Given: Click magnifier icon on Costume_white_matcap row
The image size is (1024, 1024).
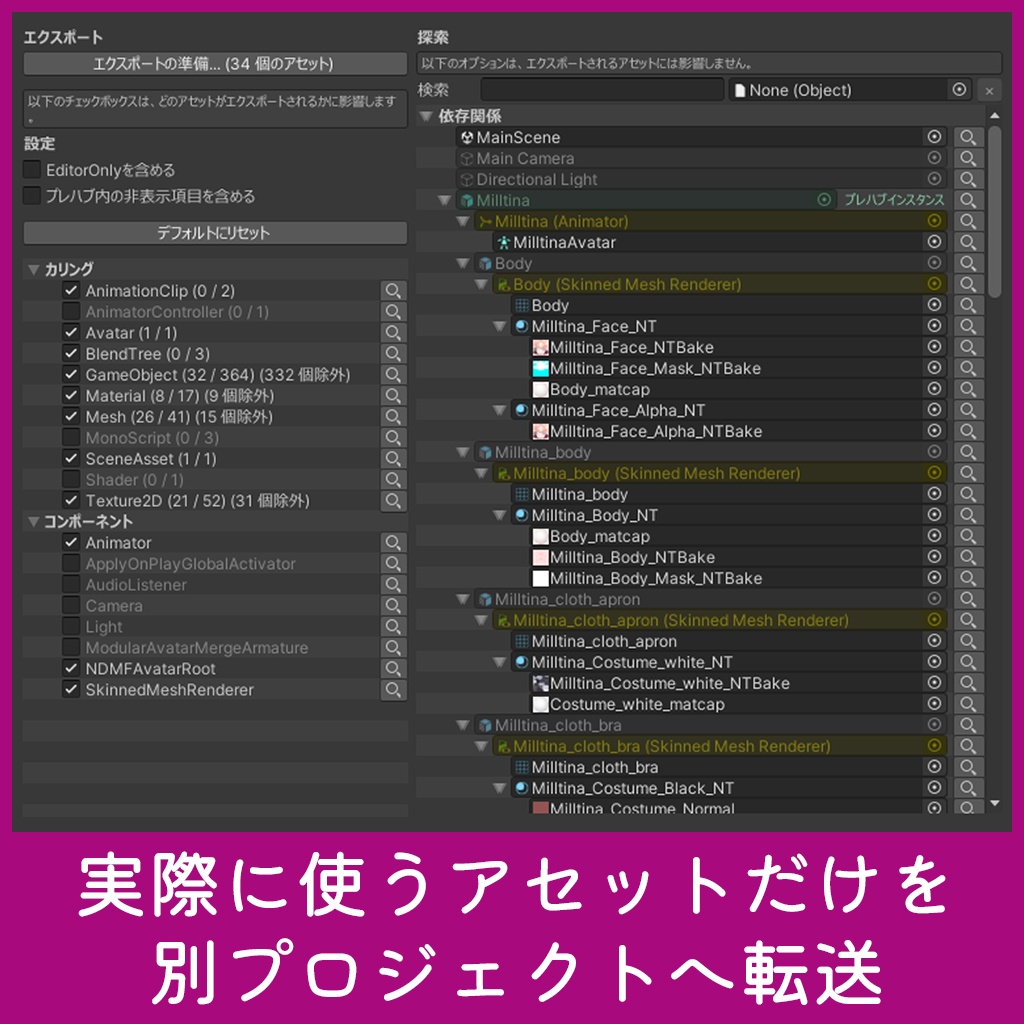Looking at the screenshot, I should click(968, 704).
